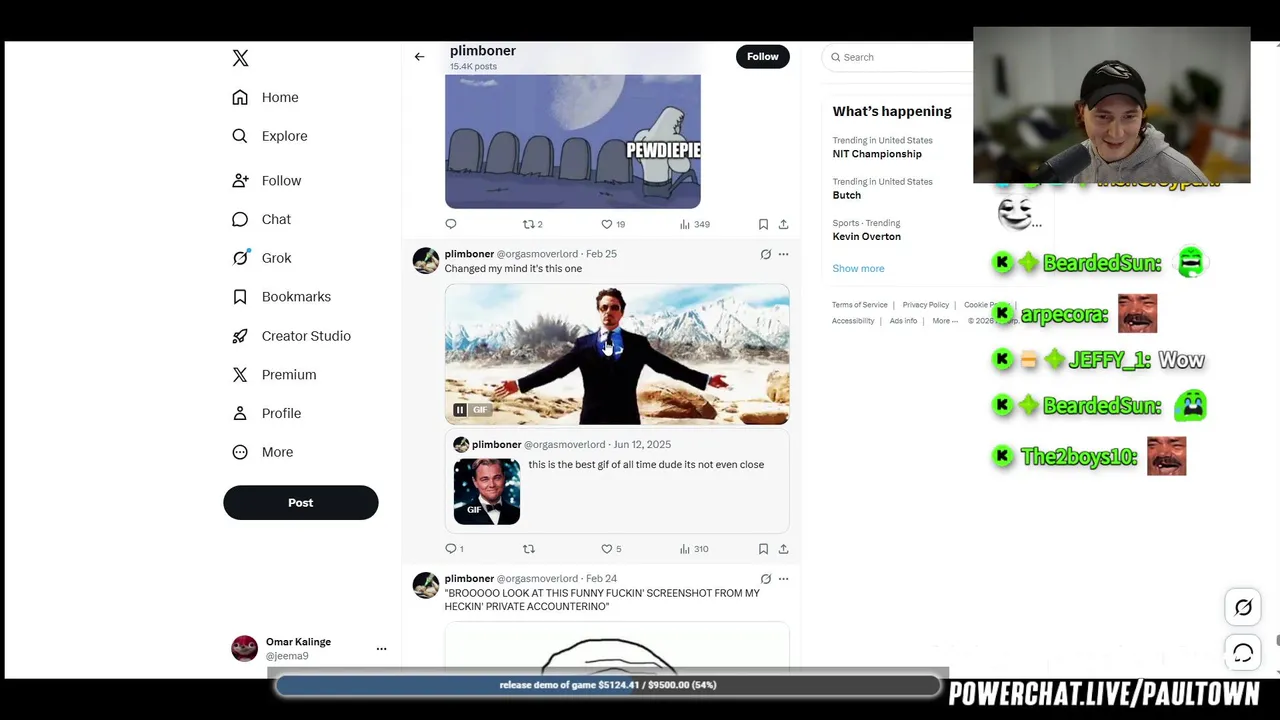Open the Butch trending topic
Viewport: 1280px width, 720px height.
(x=846, y=195)
